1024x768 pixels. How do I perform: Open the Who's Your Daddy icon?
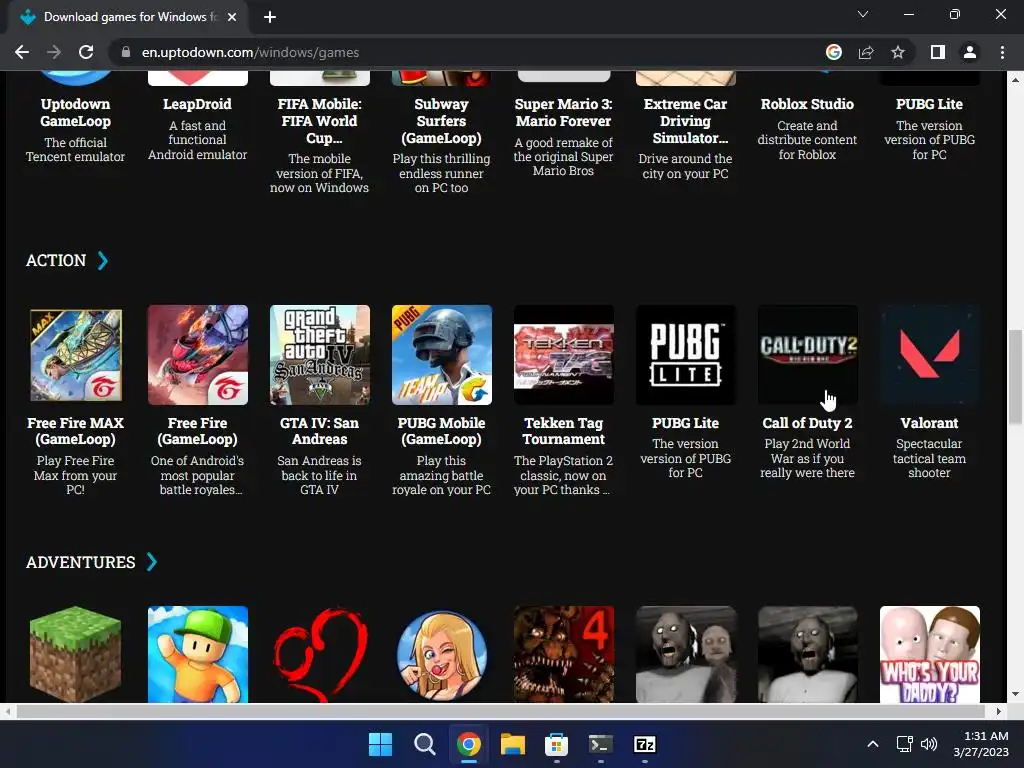pyautogui.click(x=930, y=654)
